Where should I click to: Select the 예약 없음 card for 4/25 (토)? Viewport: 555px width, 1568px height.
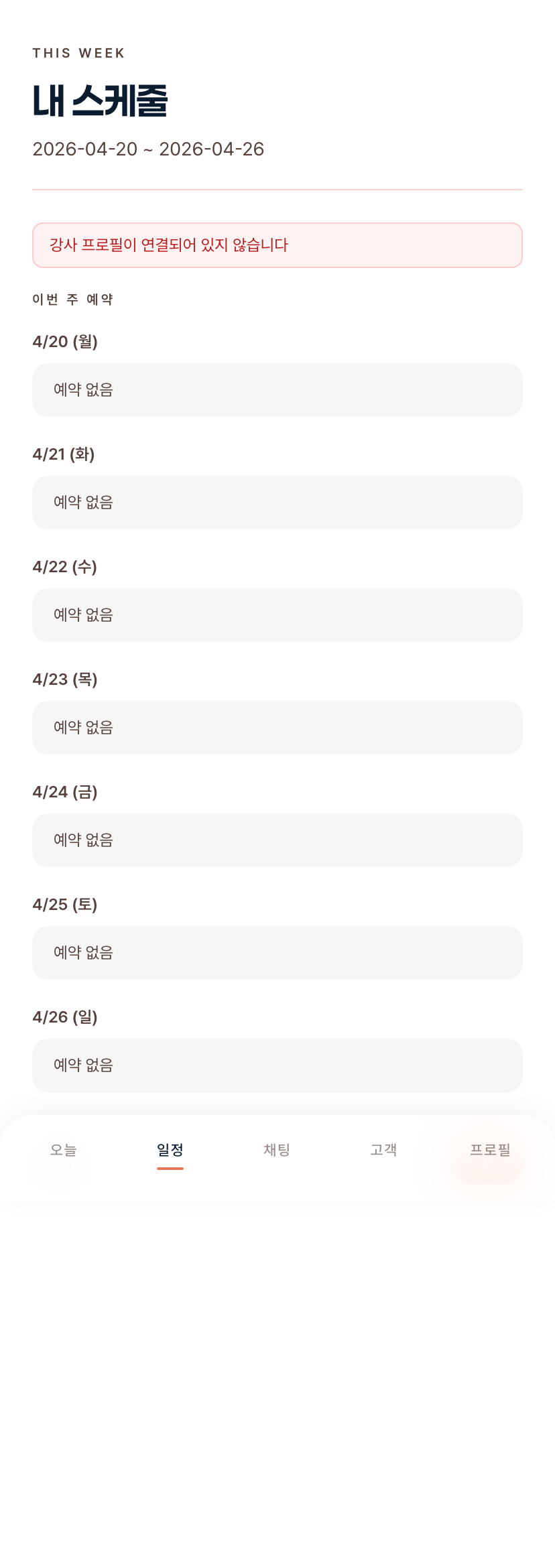(x=277, y=953)
